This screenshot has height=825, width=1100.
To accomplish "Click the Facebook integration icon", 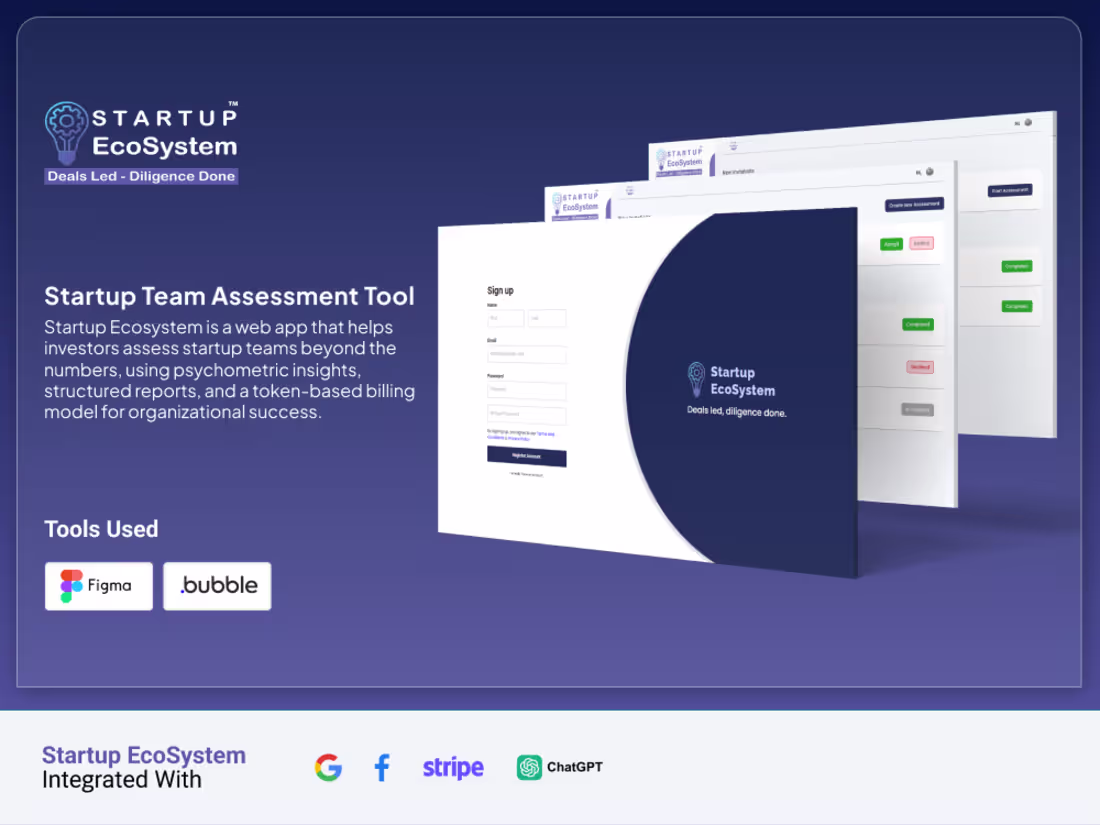I will pos(381,767).
